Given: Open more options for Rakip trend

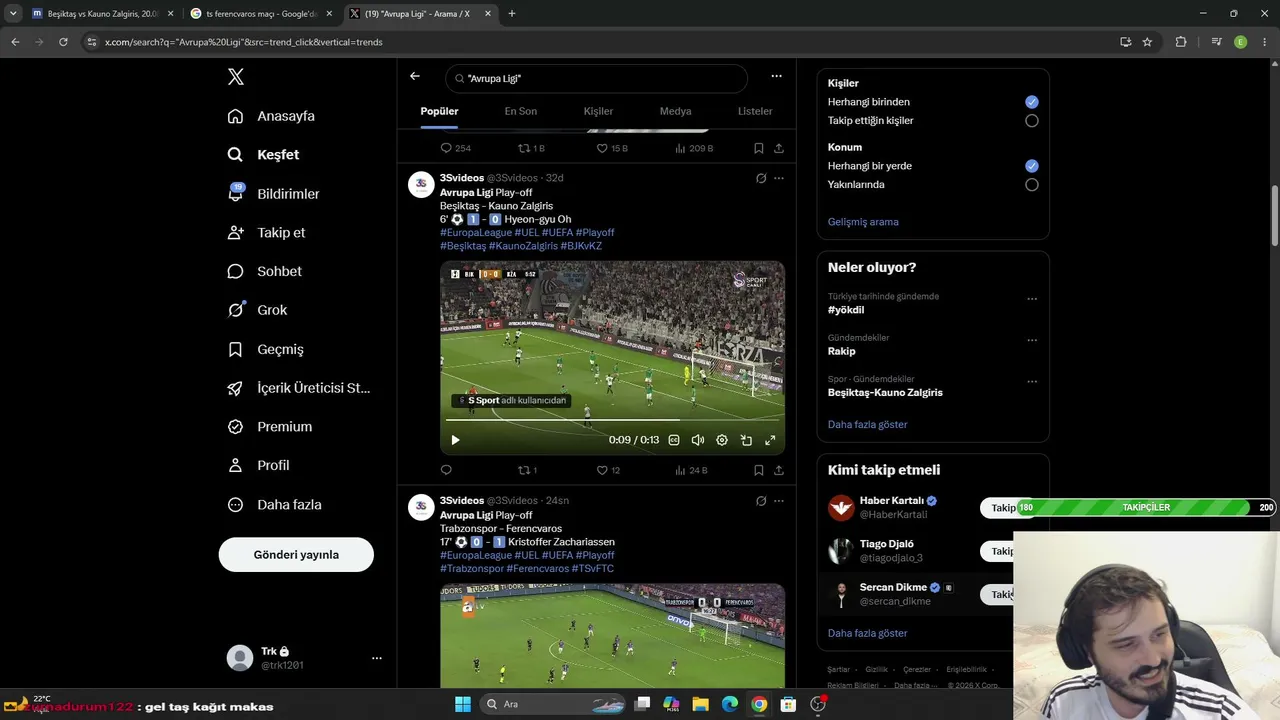Looking at the screenshot, I should click(x=1032, y=340).
